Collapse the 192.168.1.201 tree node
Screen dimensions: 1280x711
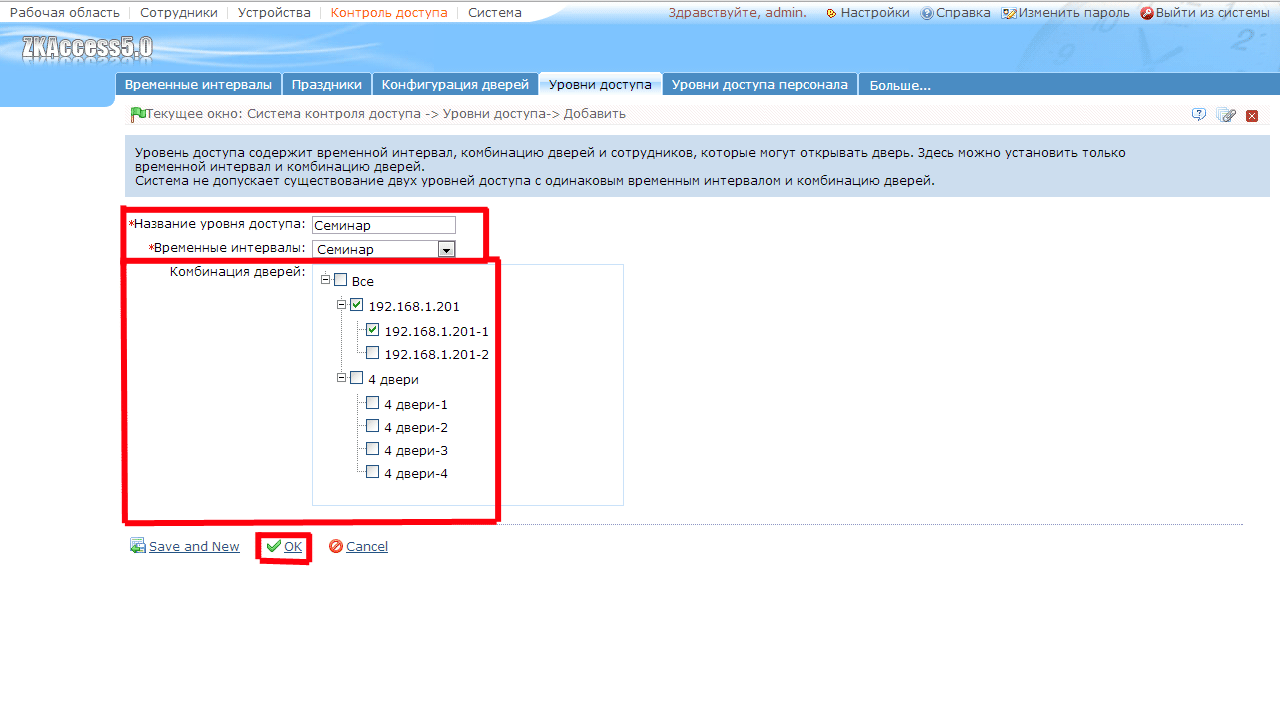341,304
